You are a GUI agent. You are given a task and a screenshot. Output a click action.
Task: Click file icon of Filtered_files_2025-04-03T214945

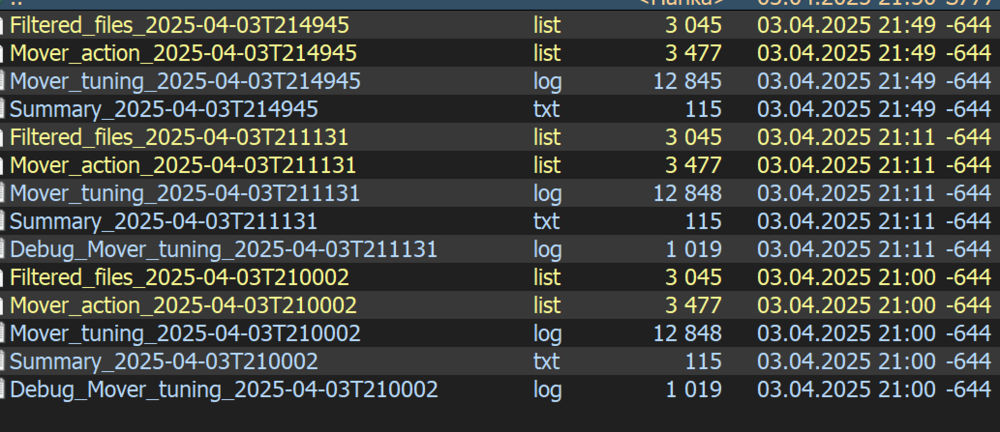3,26
